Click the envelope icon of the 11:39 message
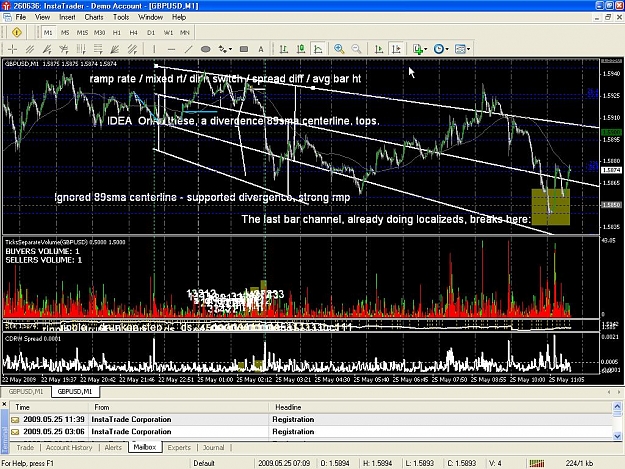Image resolution: width=625 pixels, height=469 pixels. (15, 420)
